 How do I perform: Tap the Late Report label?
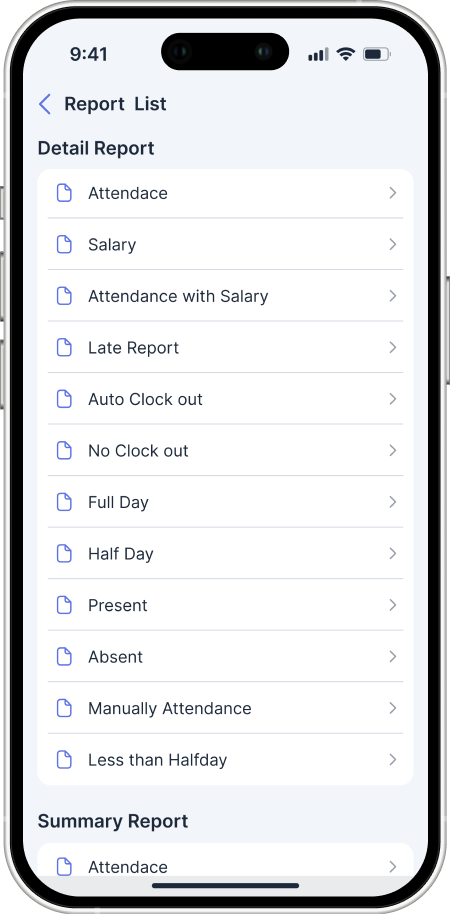(133, 348)
